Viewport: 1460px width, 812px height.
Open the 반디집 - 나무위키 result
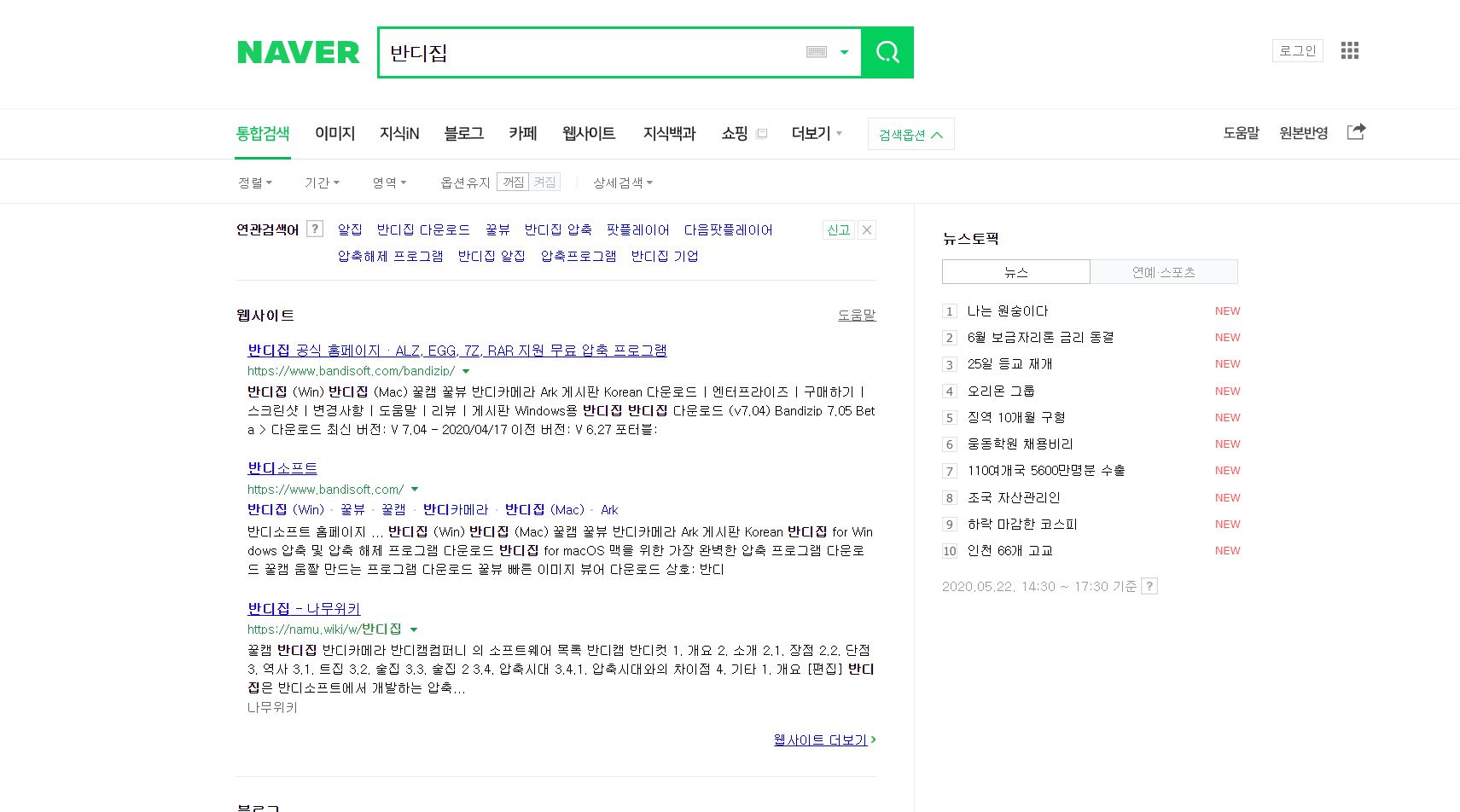[x=304, y=609]
